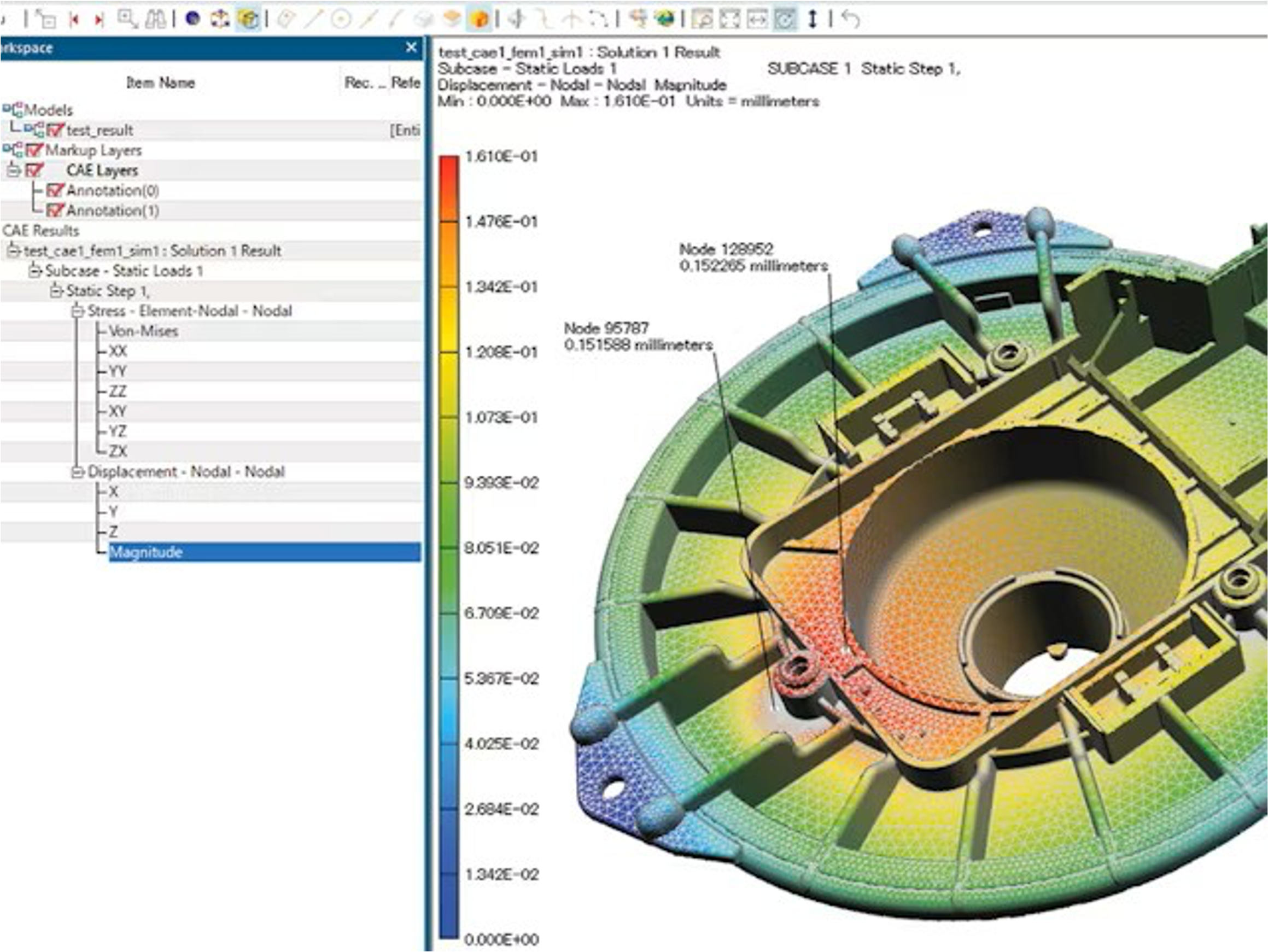Toggle the CAE Layers checkbox

tap(35, 170)
